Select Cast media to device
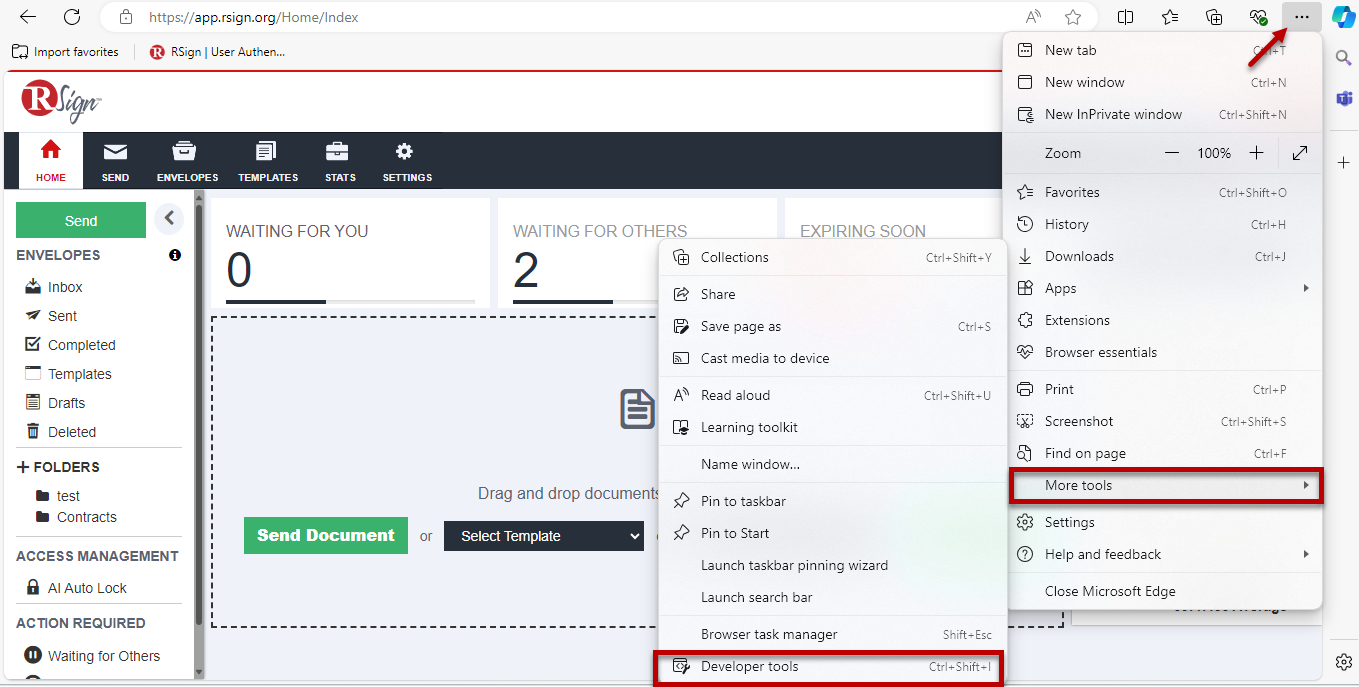This screenshot has height=687, width=1359. click(x=833, y=358)
